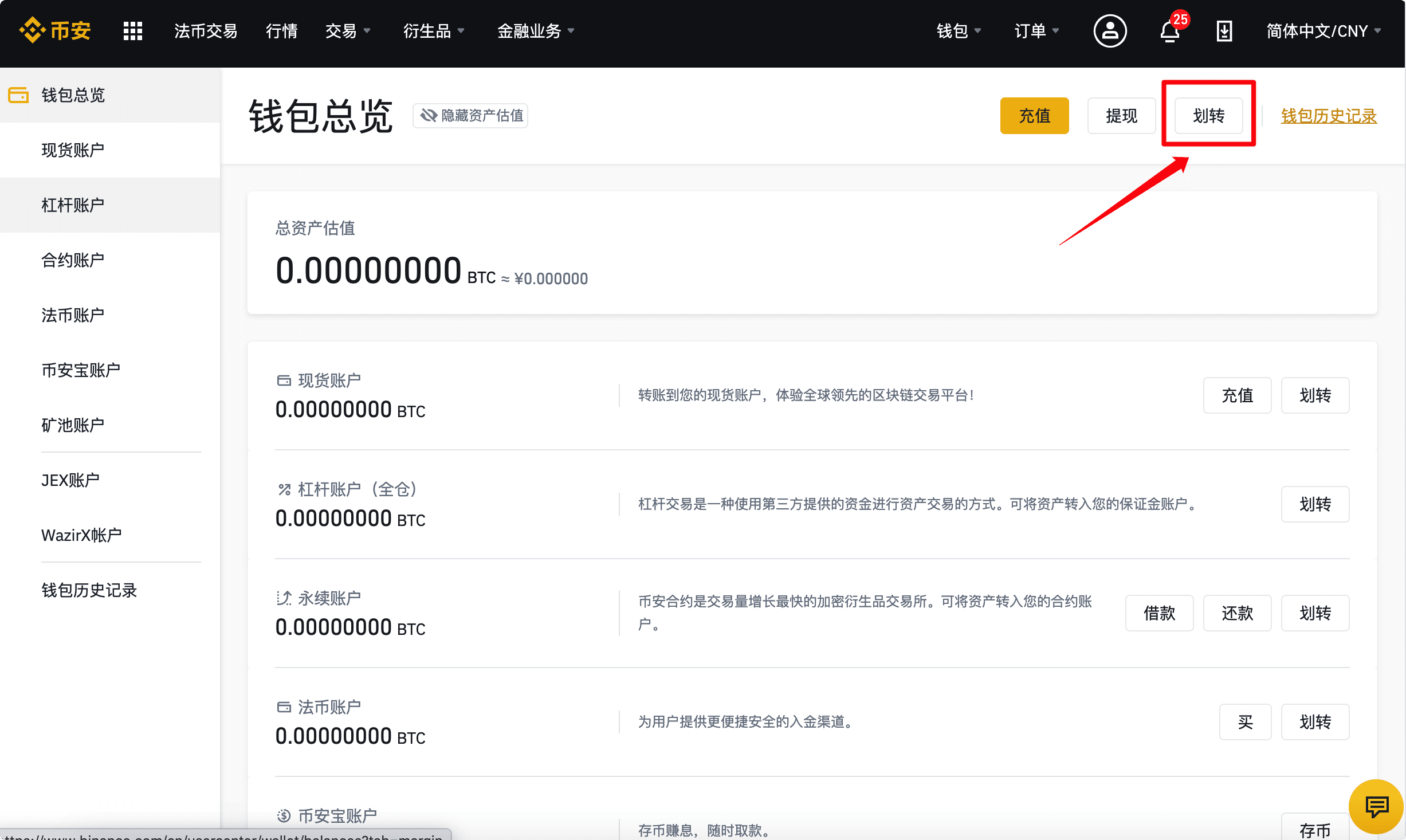Select WazirX帐户 in the sidebar
The width and height of the screenshot is (1406, 840).
click(110, 535)
